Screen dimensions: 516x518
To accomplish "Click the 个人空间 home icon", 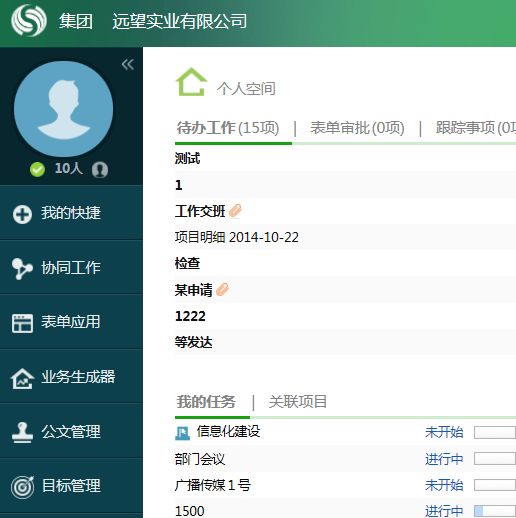I will tap(191, 82).
